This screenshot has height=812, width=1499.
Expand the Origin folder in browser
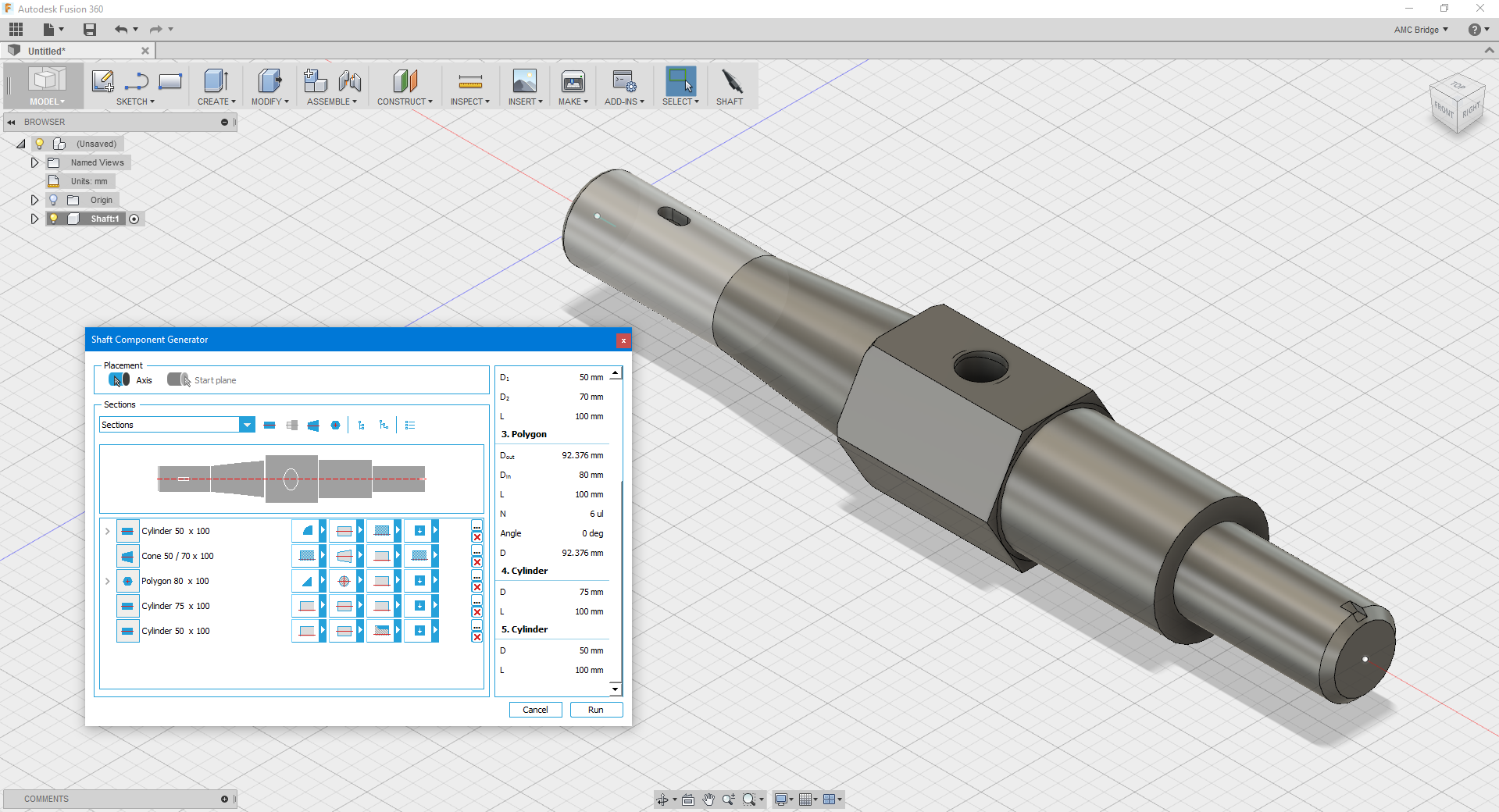(34, 200)
